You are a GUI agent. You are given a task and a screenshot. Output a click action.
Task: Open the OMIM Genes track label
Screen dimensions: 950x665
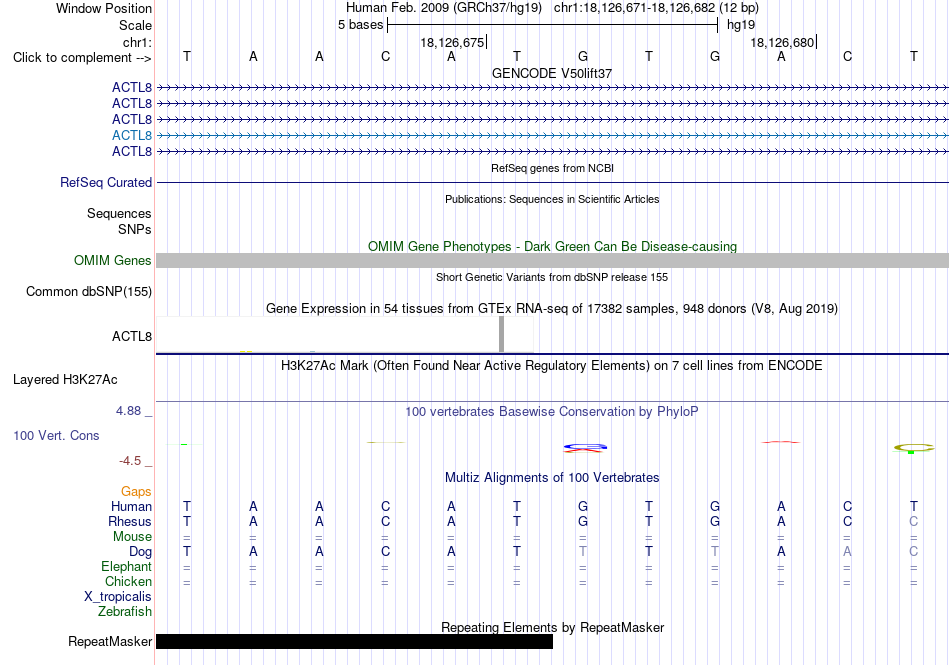coord(113,260)
